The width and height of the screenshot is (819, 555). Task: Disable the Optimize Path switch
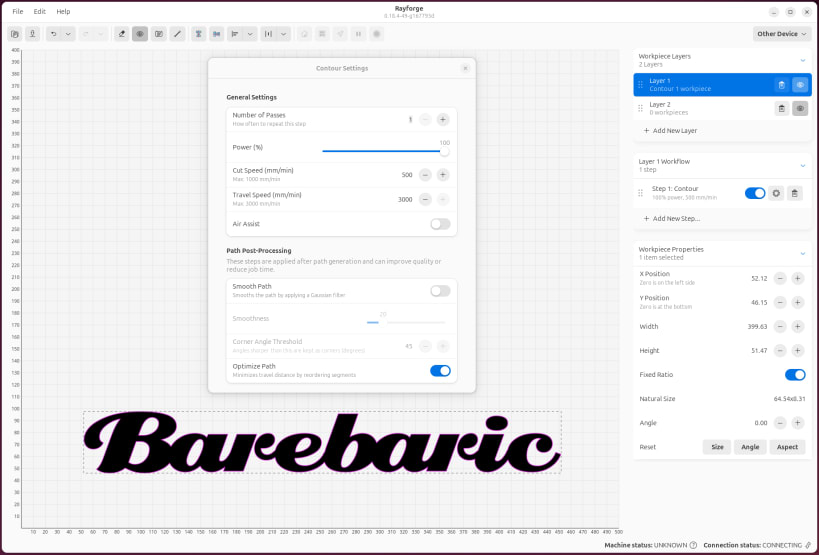[x=440, y=371]
